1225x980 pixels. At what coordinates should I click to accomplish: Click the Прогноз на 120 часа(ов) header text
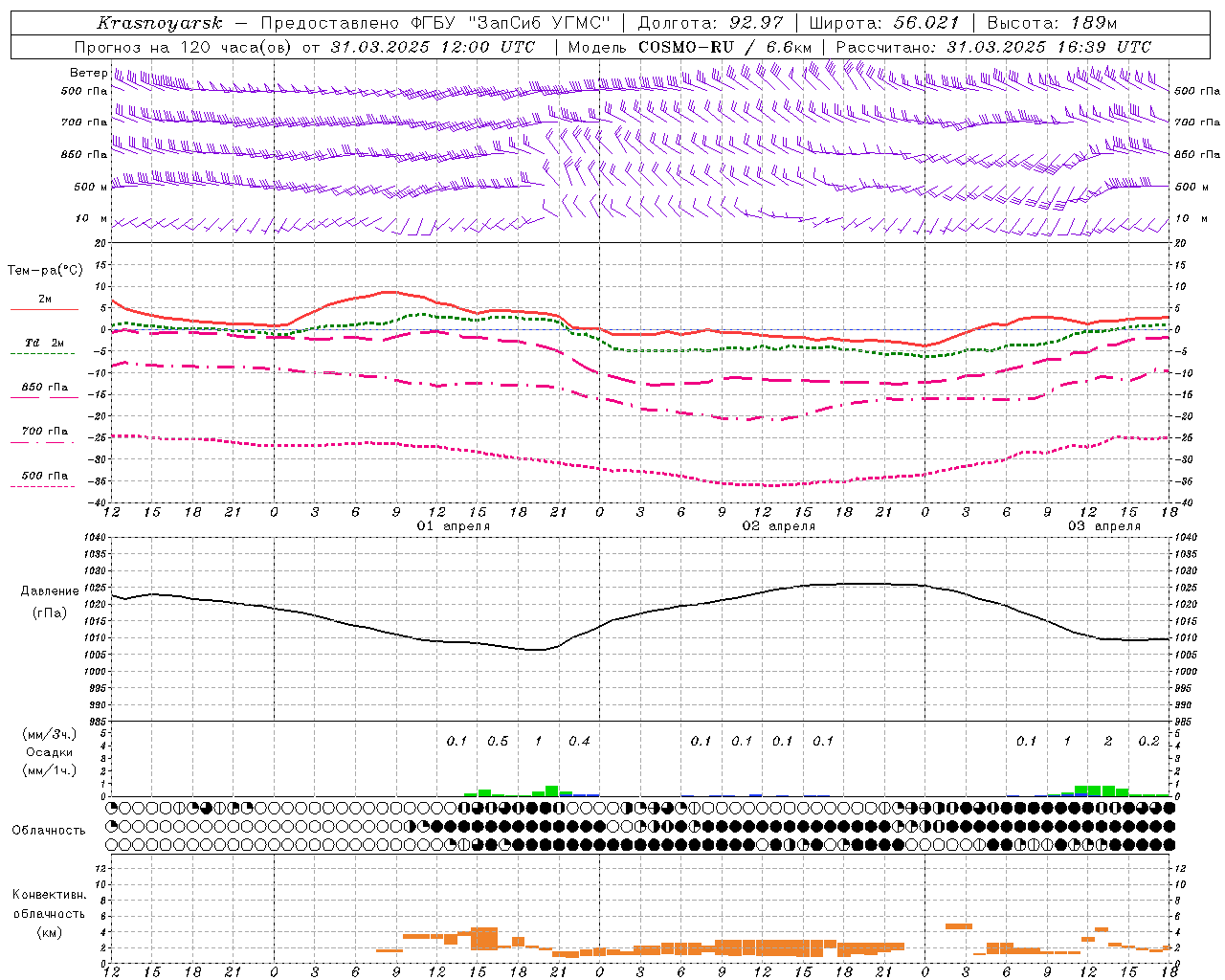point(304,47)
